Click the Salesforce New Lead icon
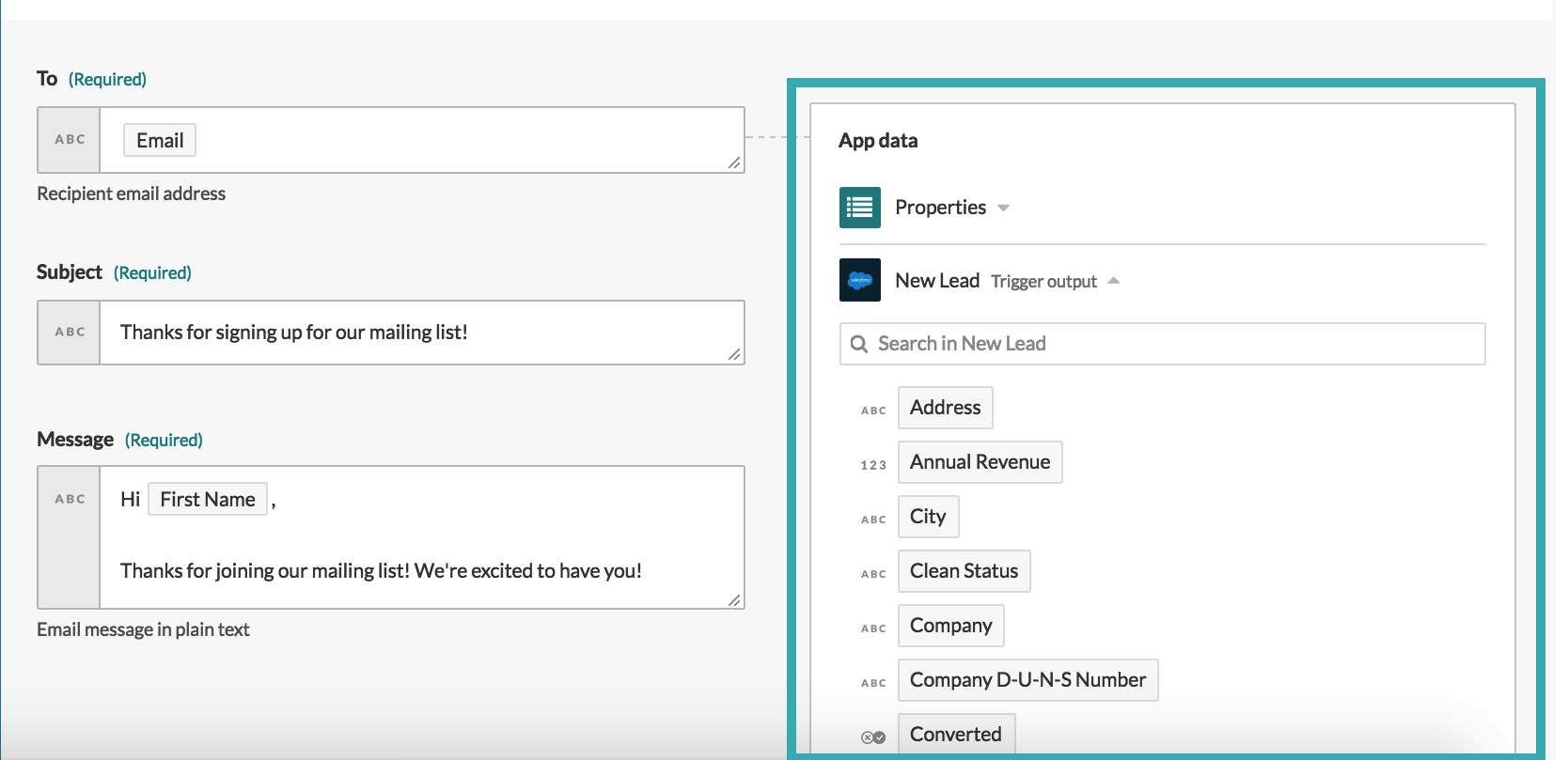Screen dimensions: 1568x760 tap(859, 280)
